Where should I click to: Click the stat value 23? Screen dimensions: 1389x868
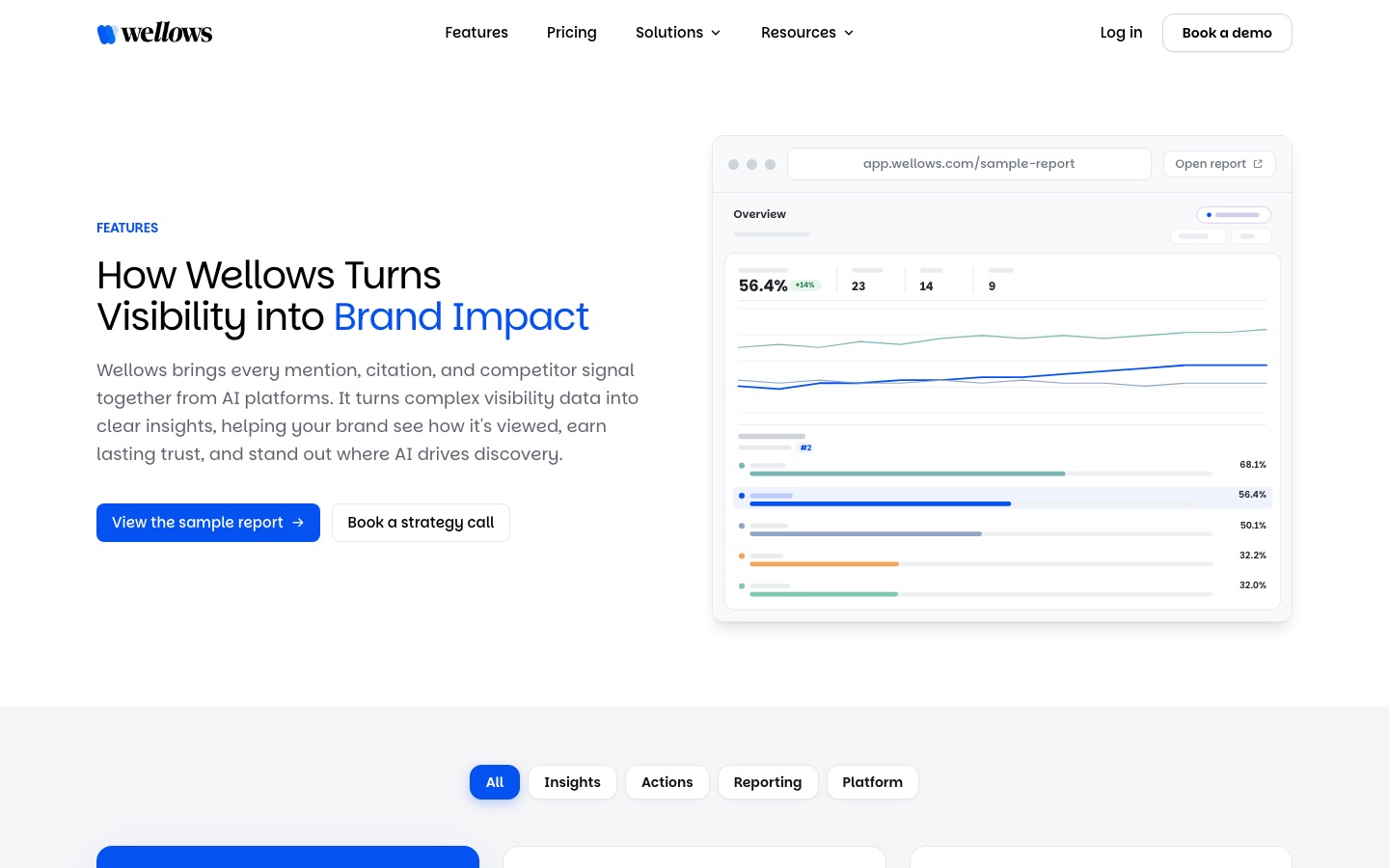pyautogui.click(x=858, y=286)
